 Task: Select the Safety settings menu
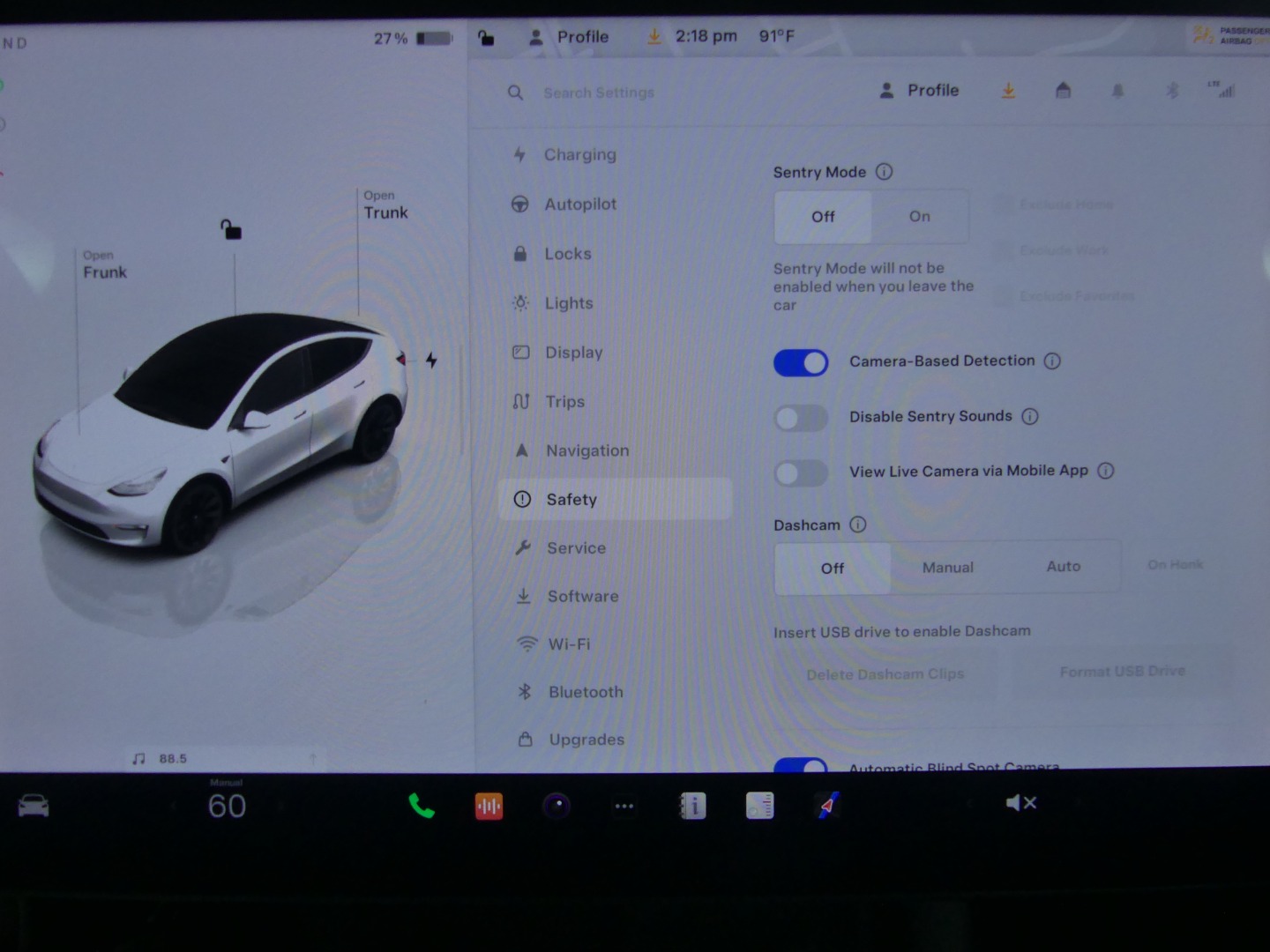pos(615,499)
